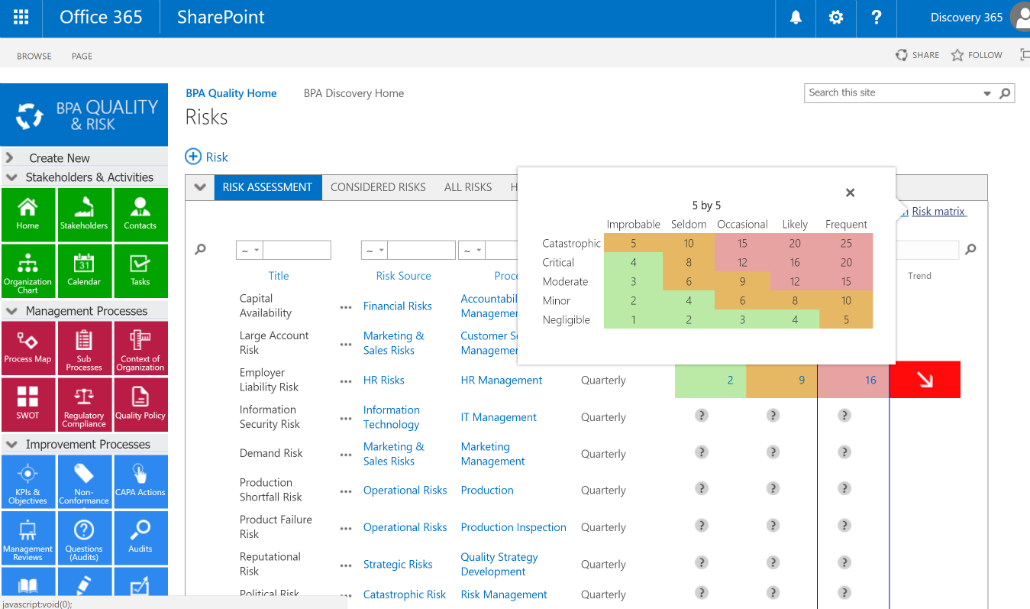Open the Contacts tile
Image resolution: width=1030 pixels, height=609 pixels.
coord(141,215)
